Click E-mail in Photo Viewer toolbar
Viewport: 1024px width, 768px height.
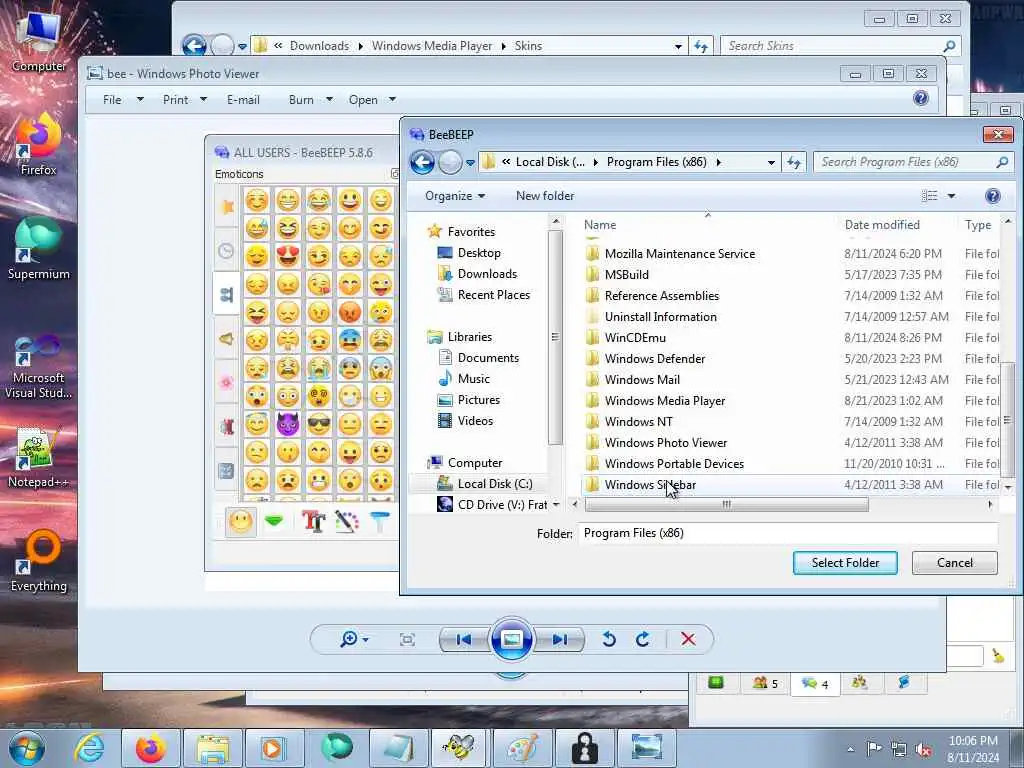click(x=243, y=99)
